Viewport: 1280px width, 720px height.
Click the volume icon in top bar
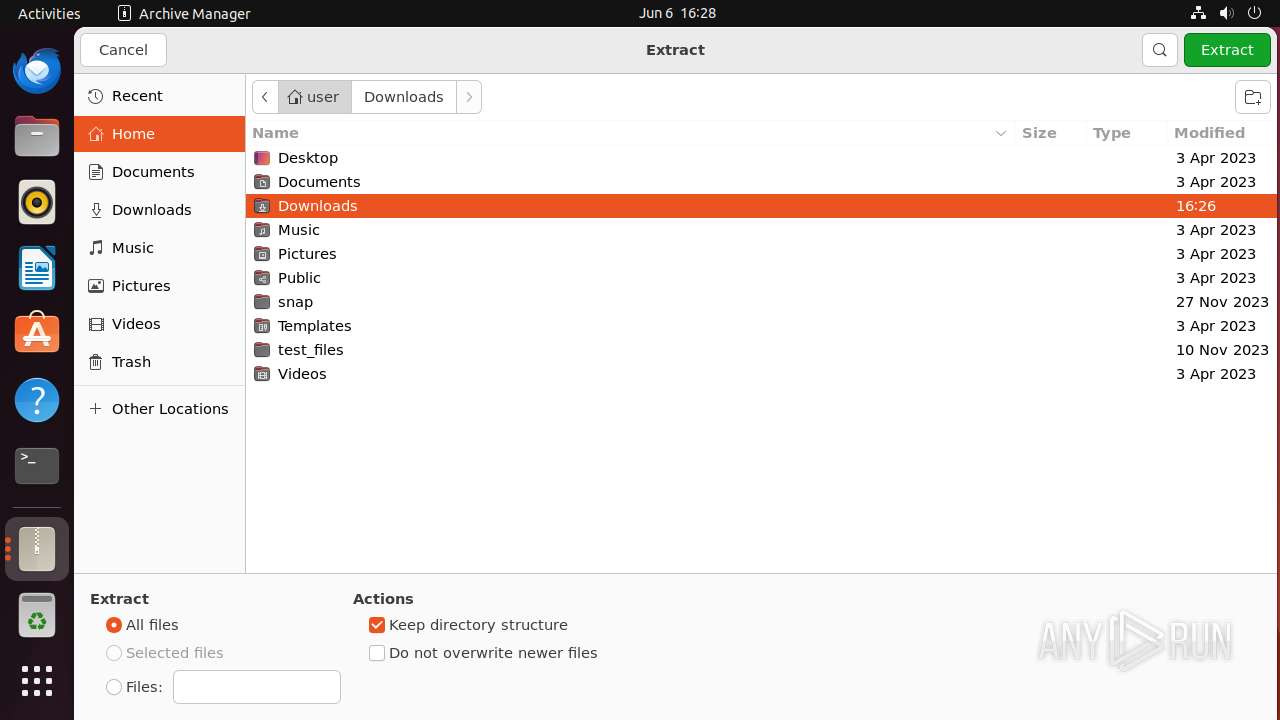(1226, 13)
